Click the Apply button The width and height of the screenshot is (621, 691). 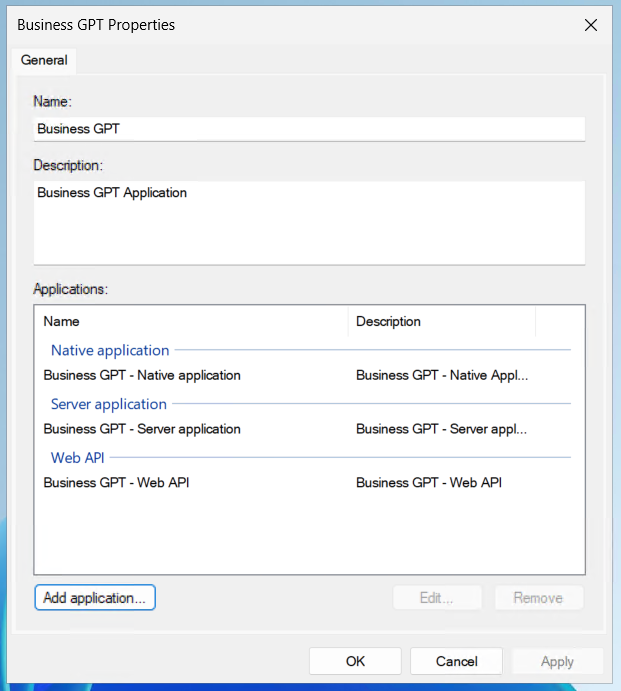(x=558, y=661)
